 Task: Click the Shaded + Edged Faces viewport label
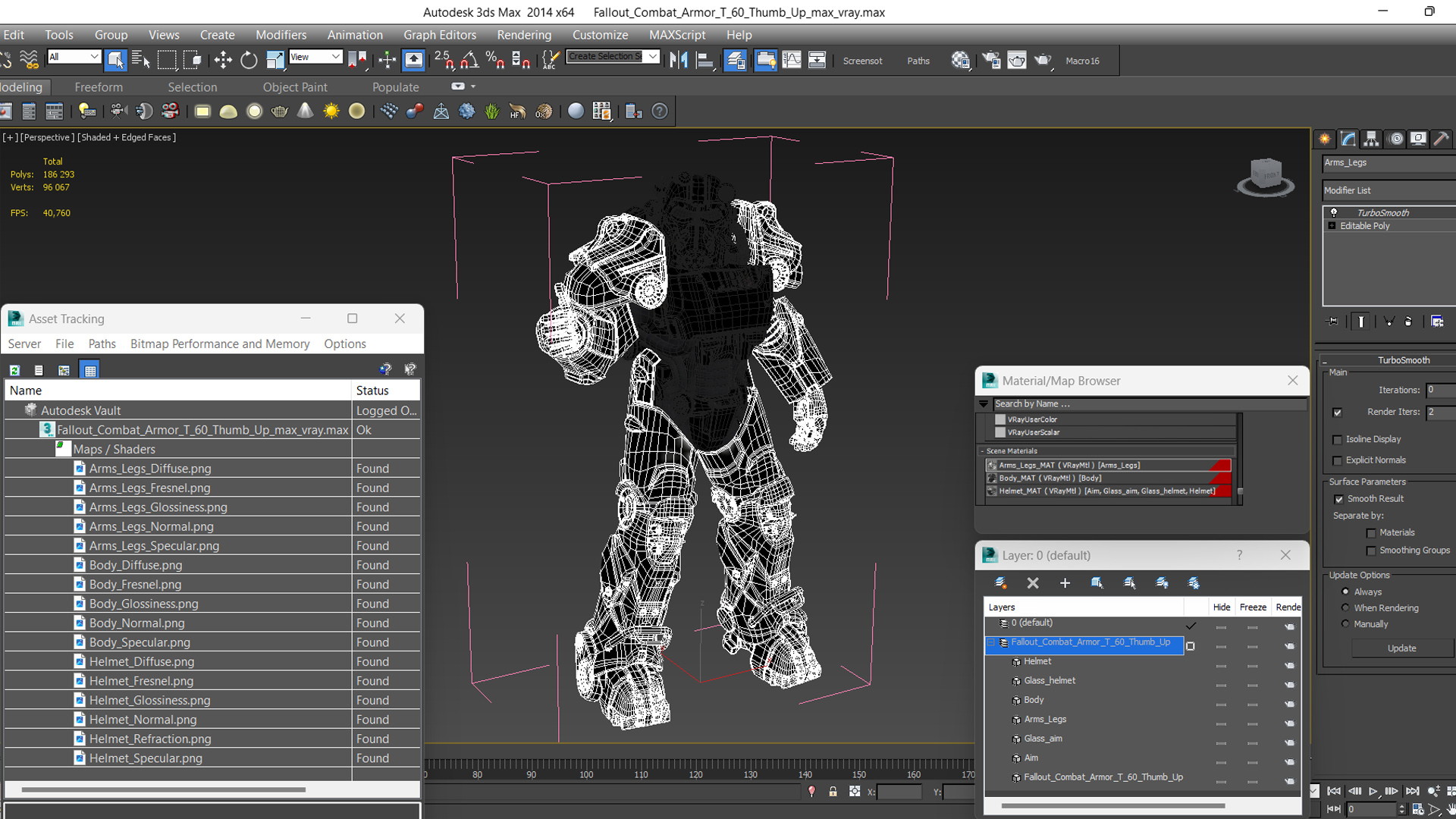pyautogui.click(x=127, y=137)
